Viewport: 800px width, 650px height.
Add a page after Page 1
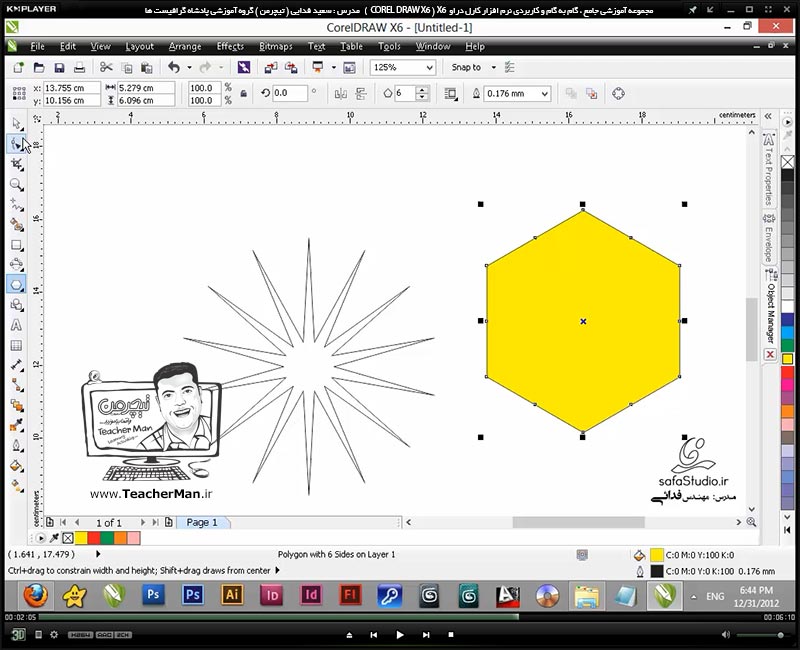tap(168, 522)
